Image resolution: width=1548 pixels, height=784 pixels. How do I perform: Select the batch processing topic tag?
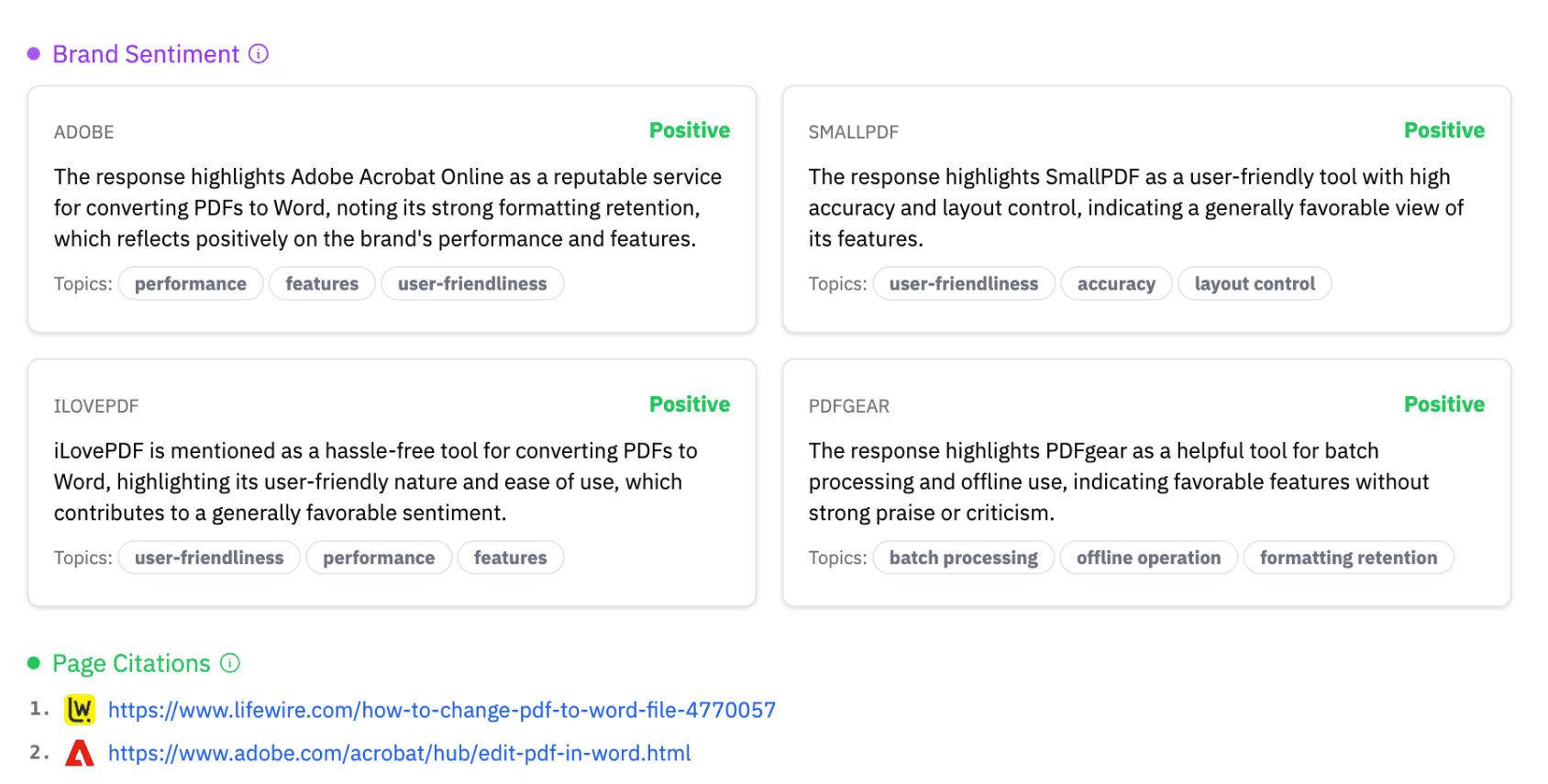963,558
